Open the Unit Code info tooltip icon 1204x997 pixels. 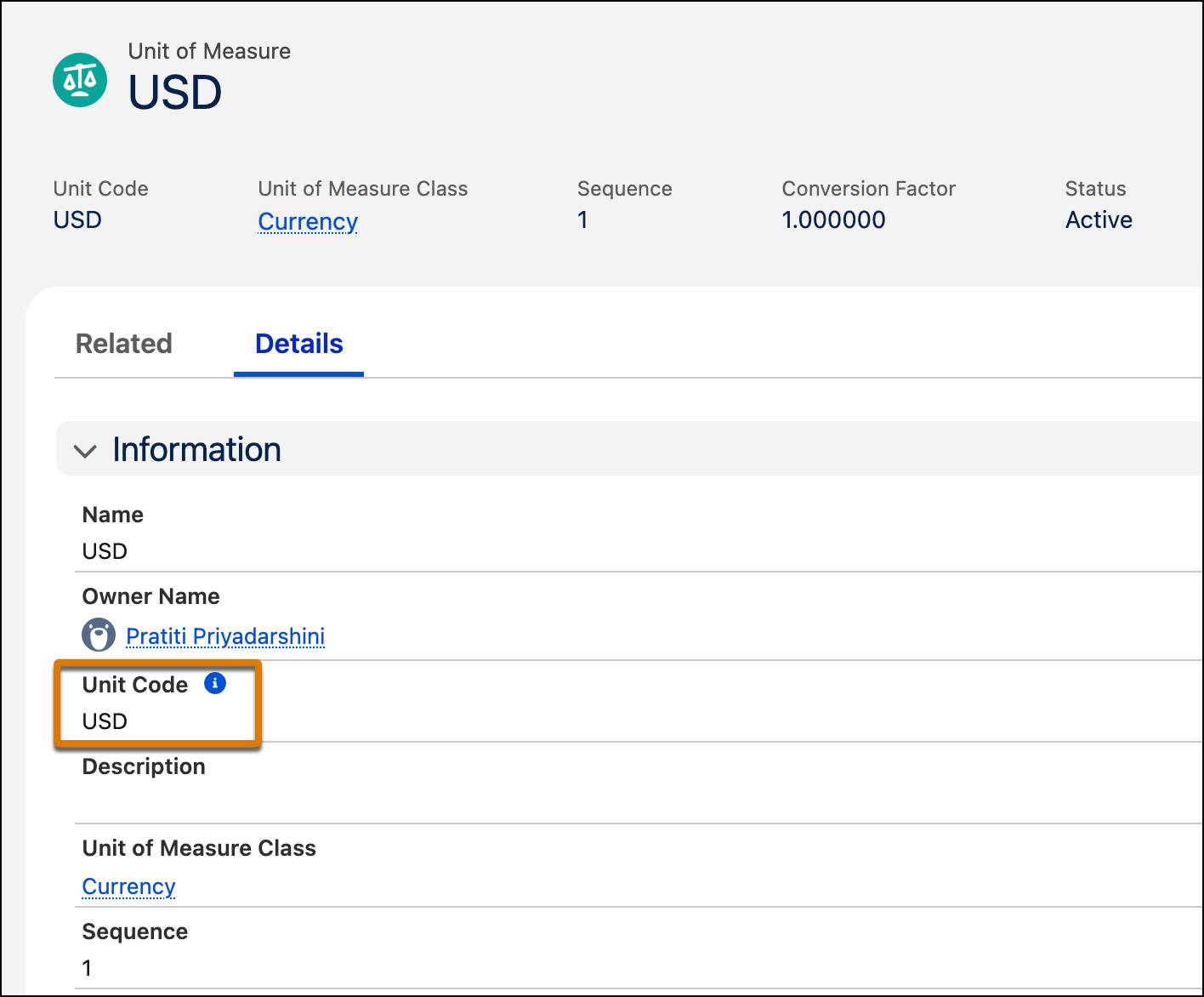pyautogui.click(x=214, y=683)
